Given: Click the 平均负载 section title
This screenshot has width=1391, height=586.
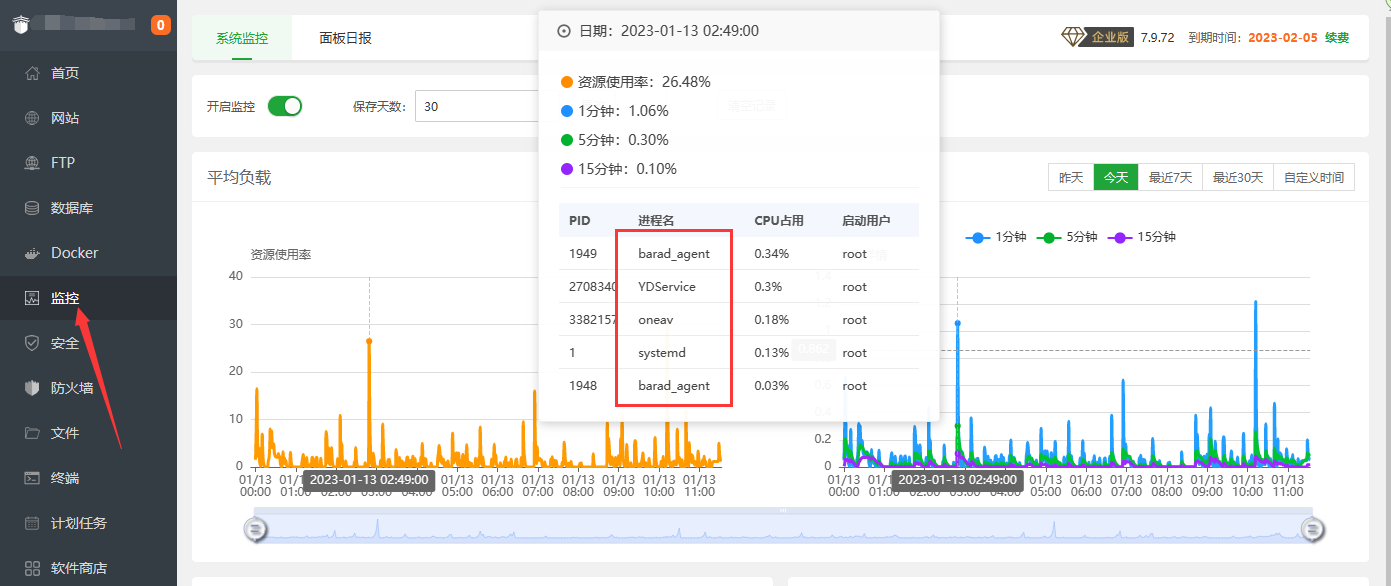Looking at the screenshot, I should [x=239, y=178].
